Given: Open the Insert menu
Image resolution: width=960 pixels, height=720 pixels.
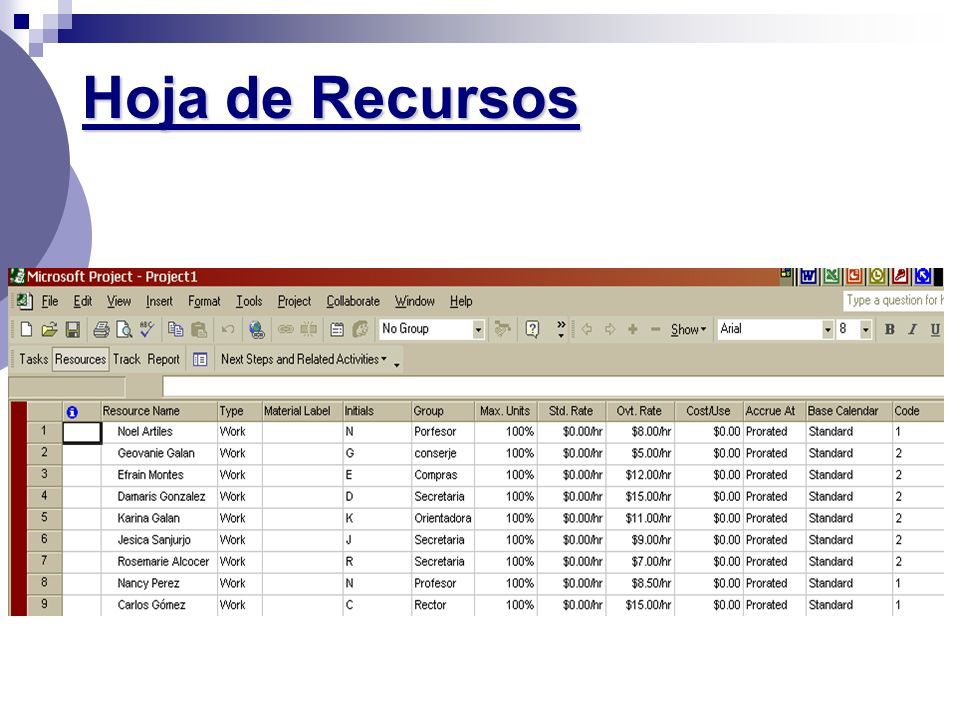Looking at the screenshot, I should [x=159, y=301].
